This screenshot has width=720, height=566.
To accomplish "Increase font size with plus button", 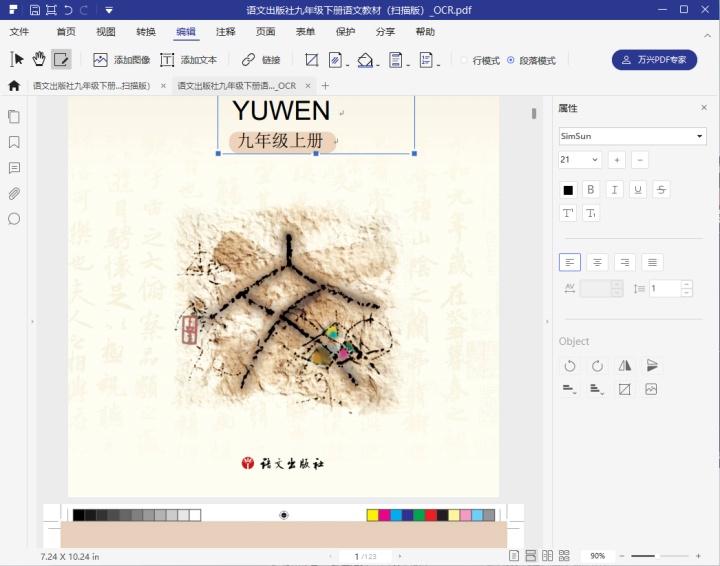I will [x=617, y=160].
